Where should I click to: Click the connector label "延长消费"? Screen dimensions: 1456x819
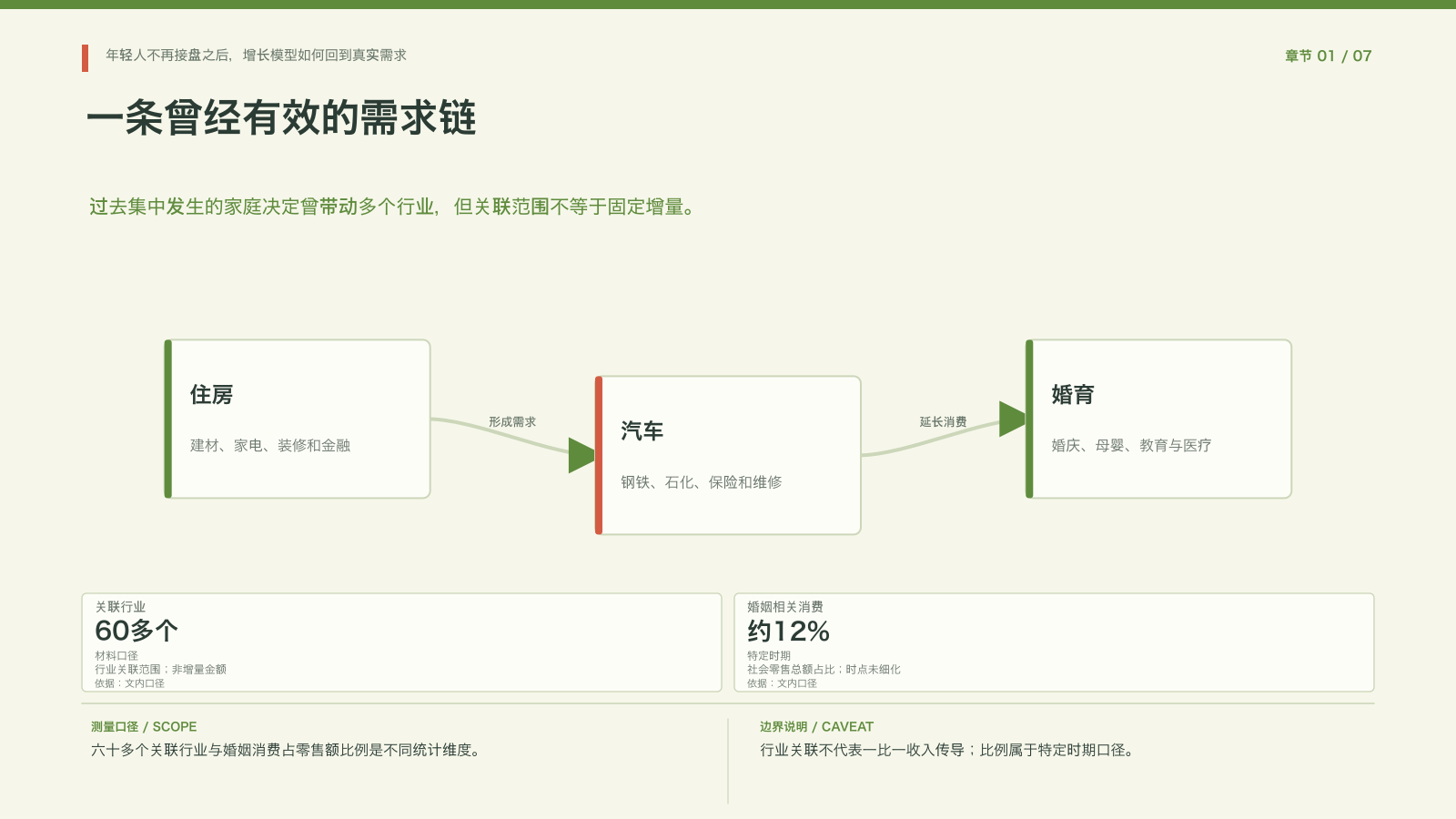(x=943, y=422)
